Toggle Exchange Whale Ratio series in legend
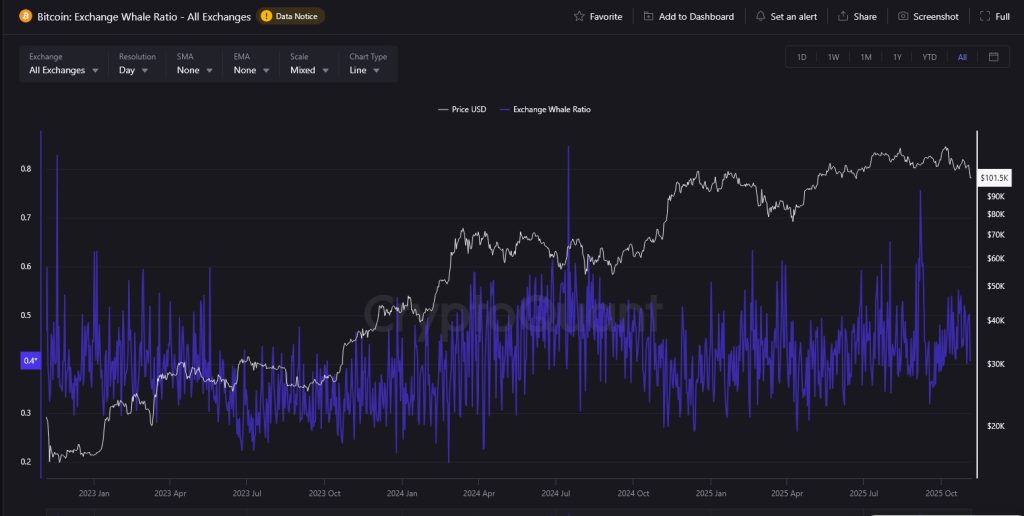The height and width of the screenshot is (516, 1024). [545, 109]
